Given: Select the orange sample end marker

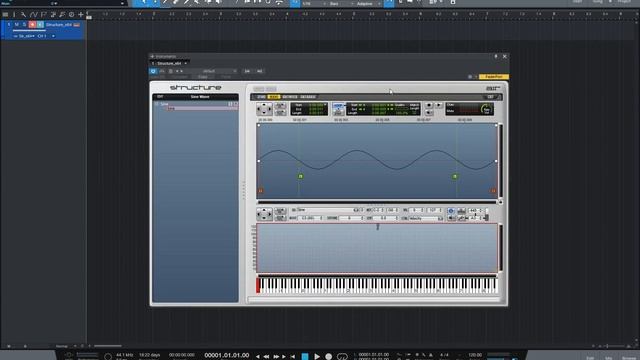Looking at the screenshot, I should pyautogui.click(x=493, y=191).
